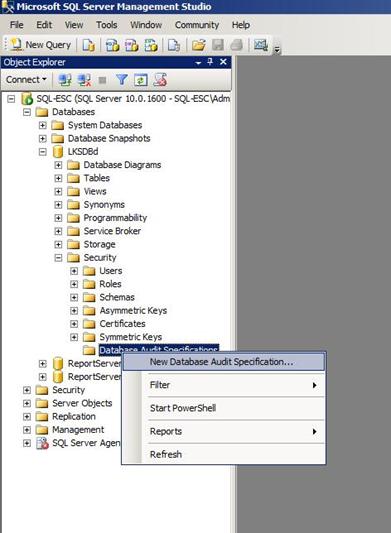Open the Edit menu
391x533 pixels.
click(44, 25)
